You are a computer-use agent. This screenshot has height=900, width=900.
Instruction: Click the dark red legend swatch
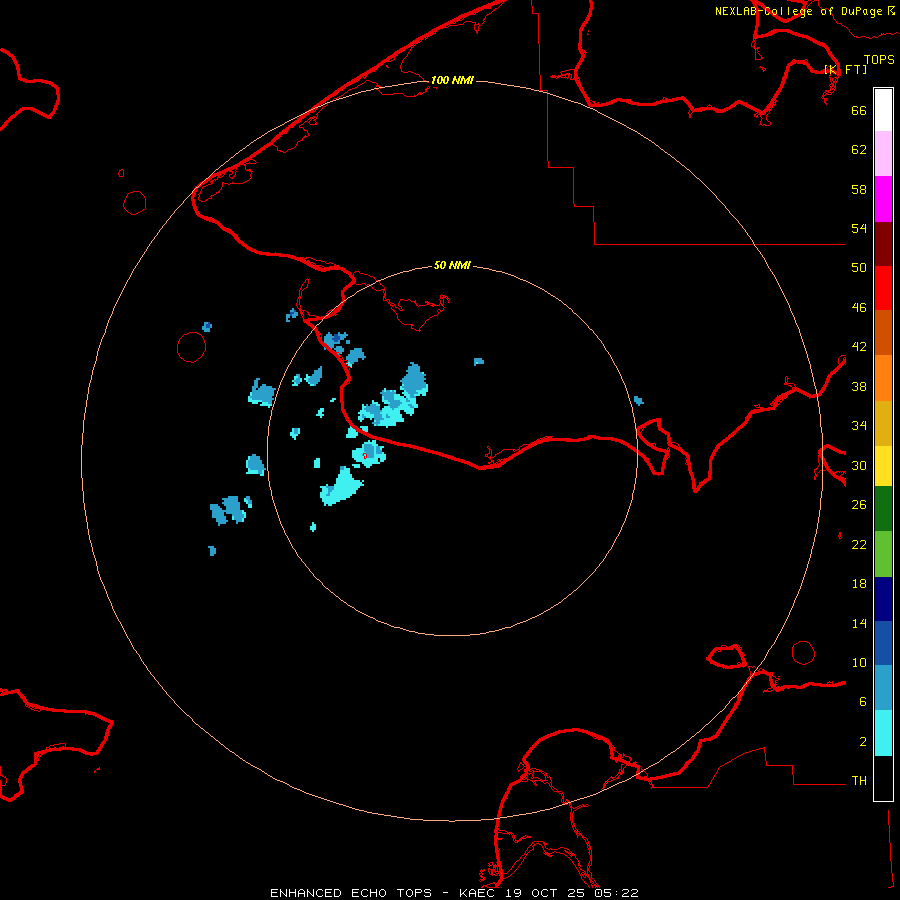(x=883, y=243)
